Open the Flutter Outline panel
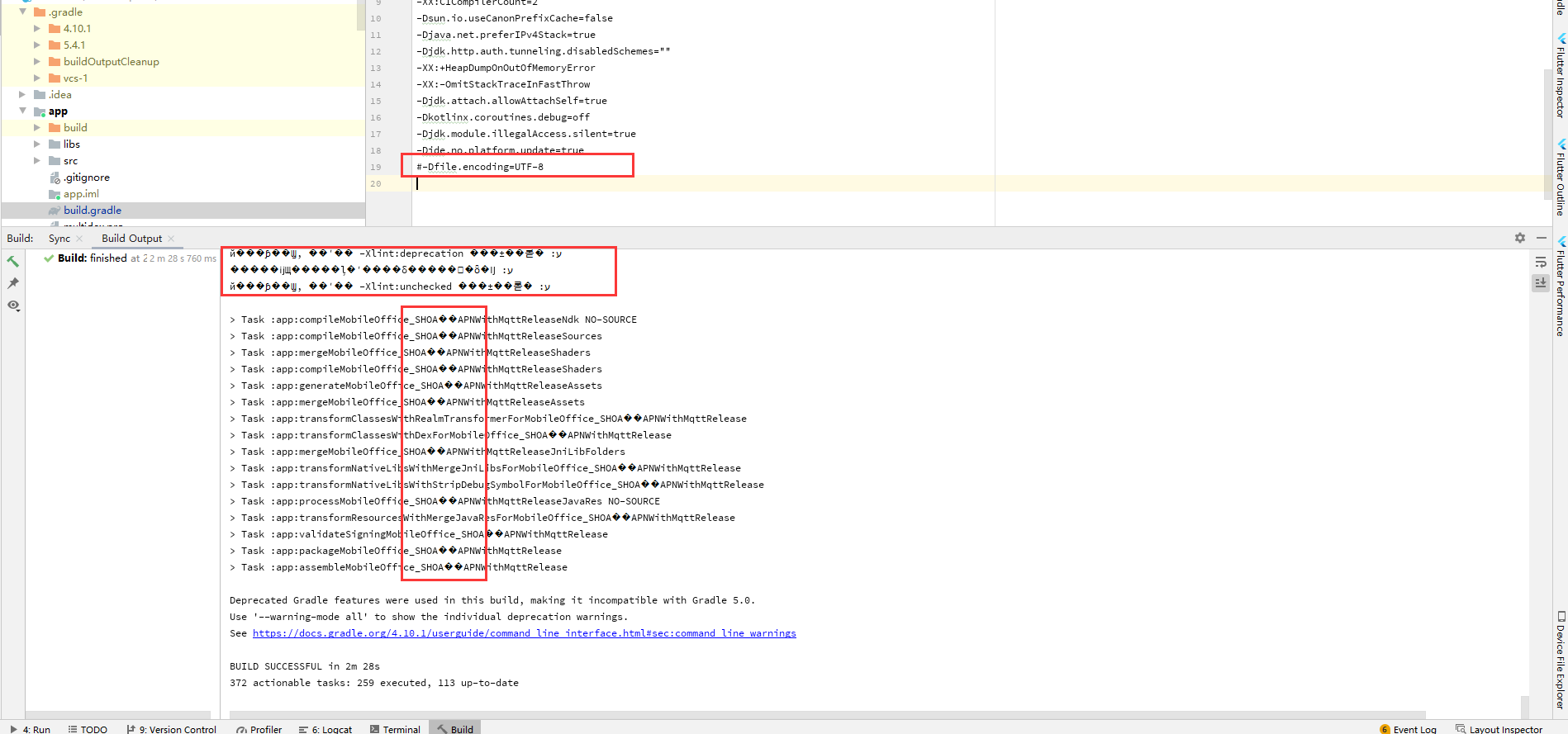The image size is (1568, 734). coord(1561,178)
